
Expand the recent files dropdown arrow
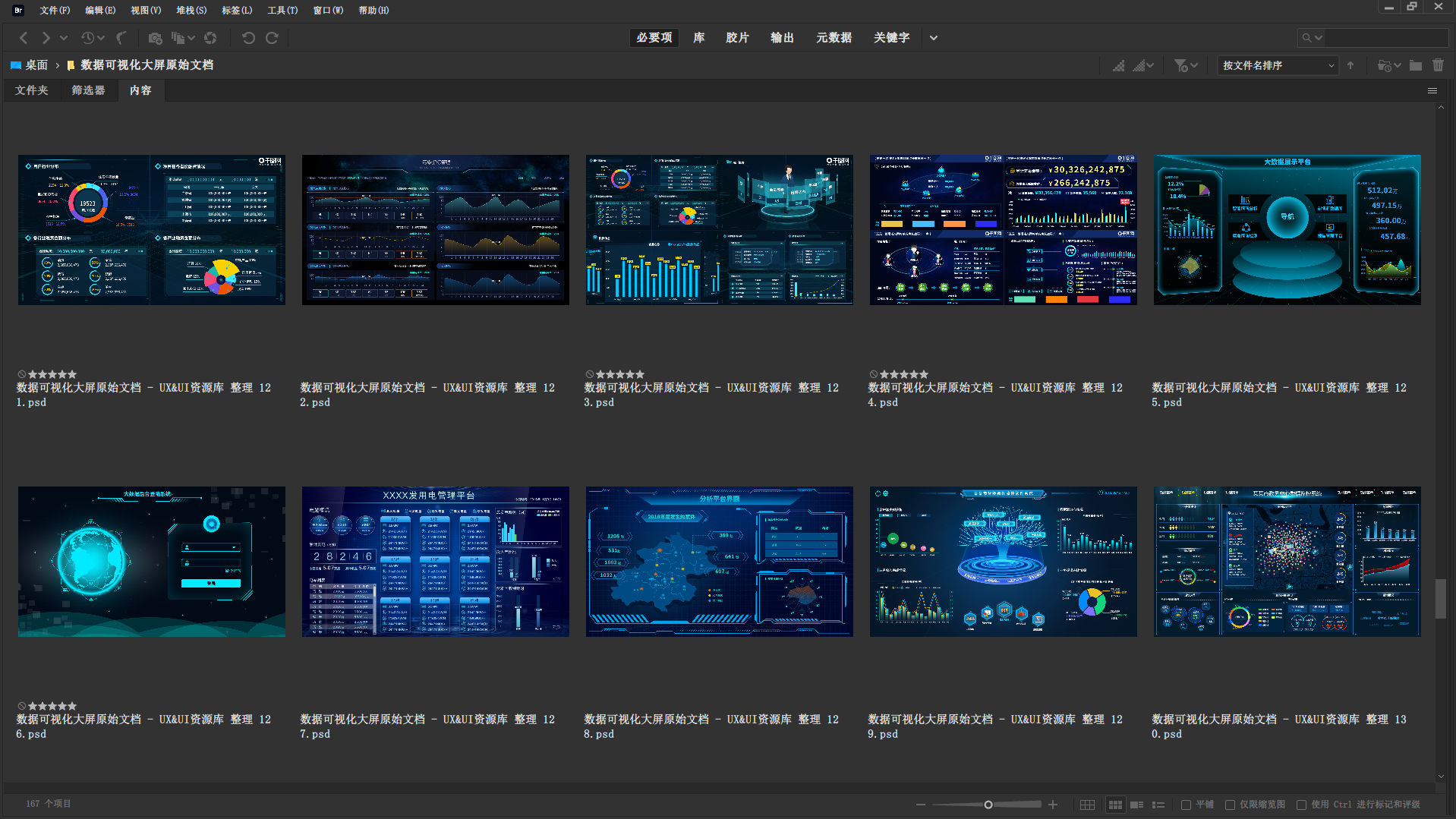point(101,38)
